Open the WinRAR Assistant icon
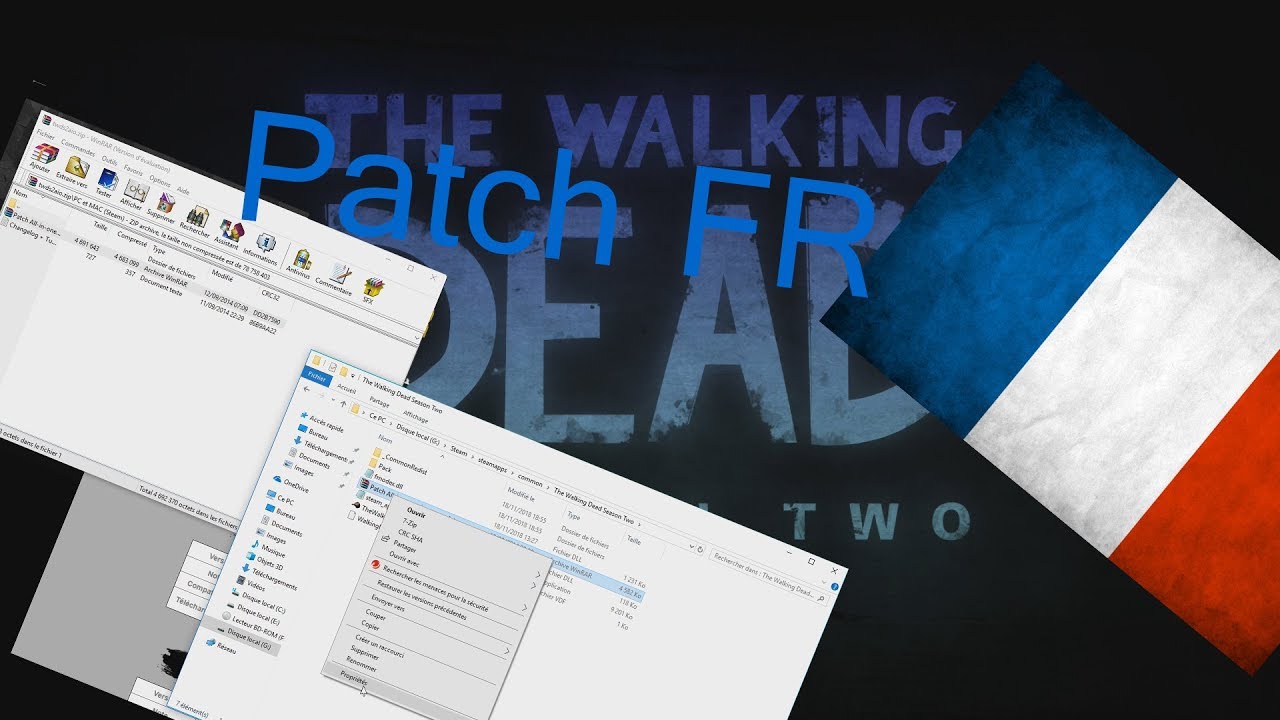 pos(230,231)
